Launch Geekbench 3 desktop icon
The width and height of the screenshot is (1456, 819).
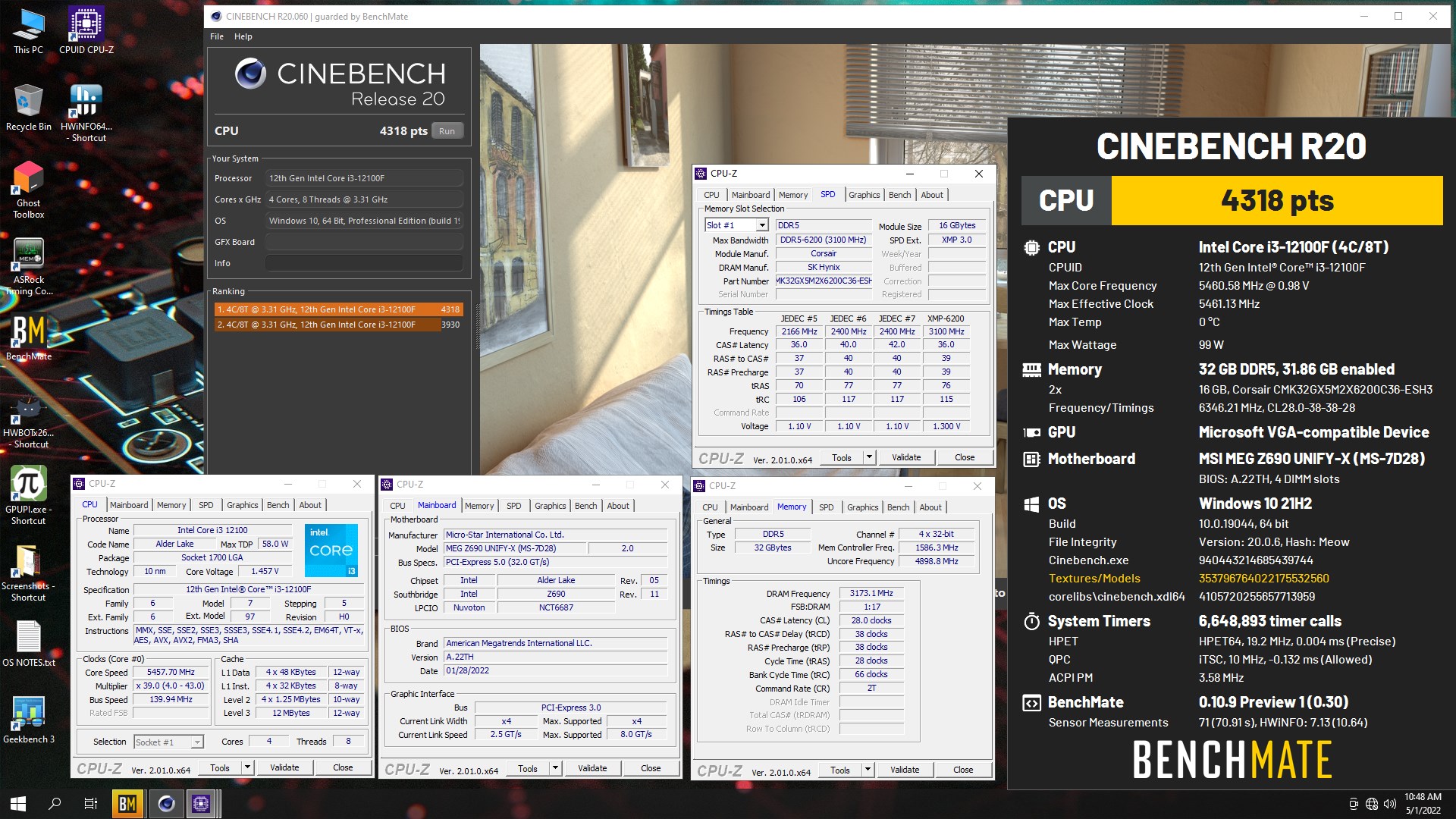tap(28, 720)
